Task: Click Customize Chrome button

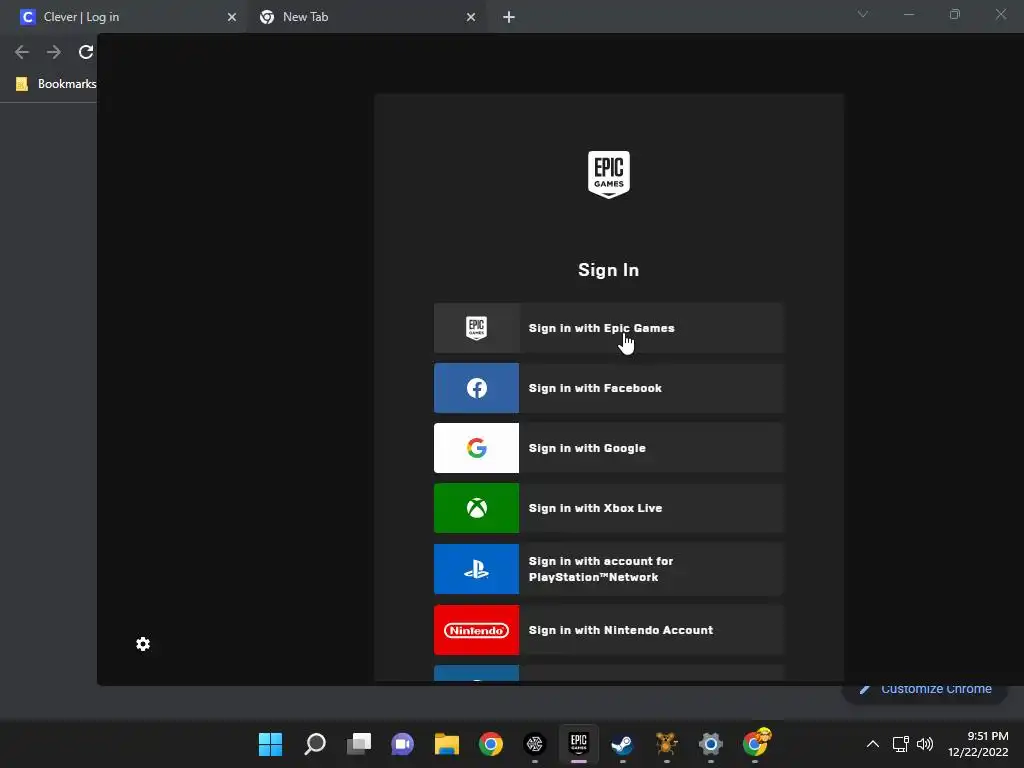Action: pos(926,688)
